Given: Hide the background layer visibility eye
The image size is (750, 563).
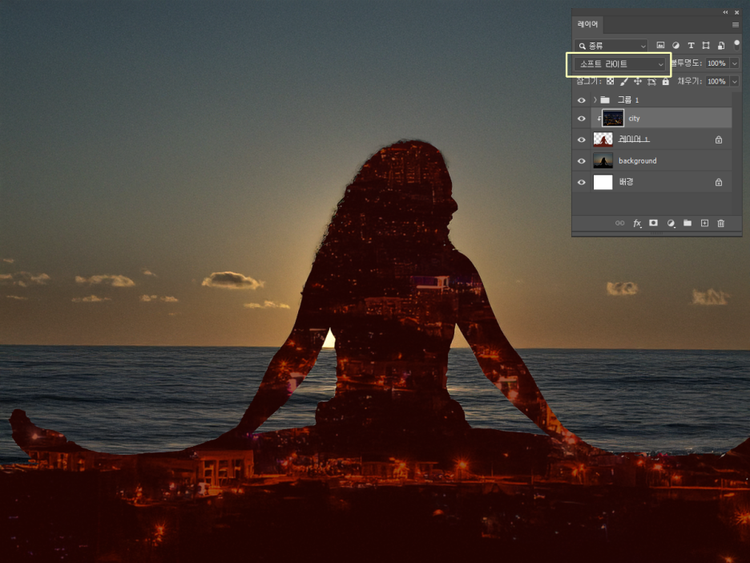Looking at the screenshot, I should point(581,161).
